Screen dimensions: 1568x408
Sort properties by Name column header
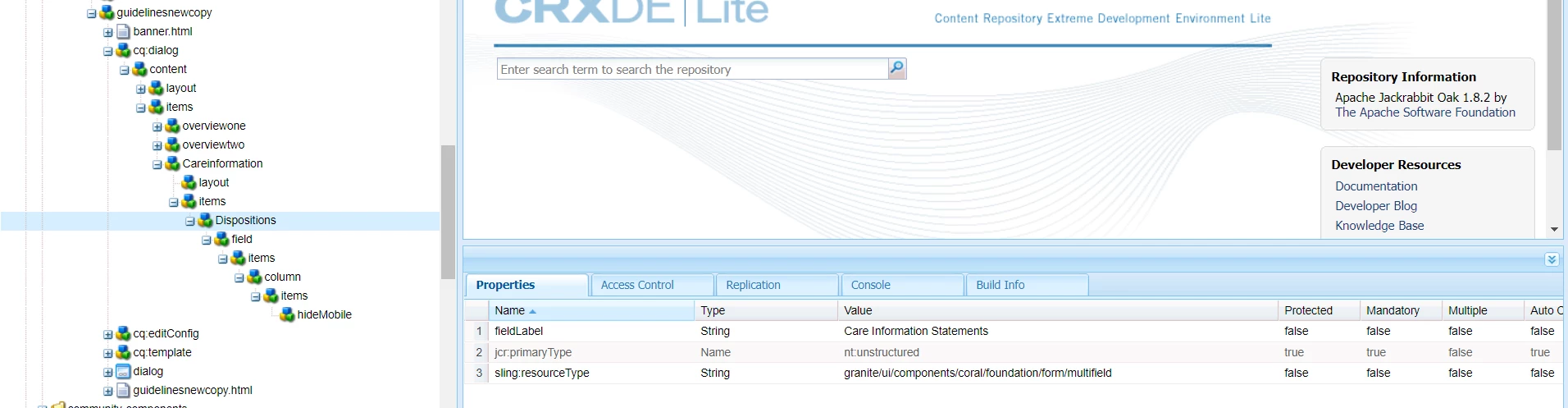tap(591, 310)
